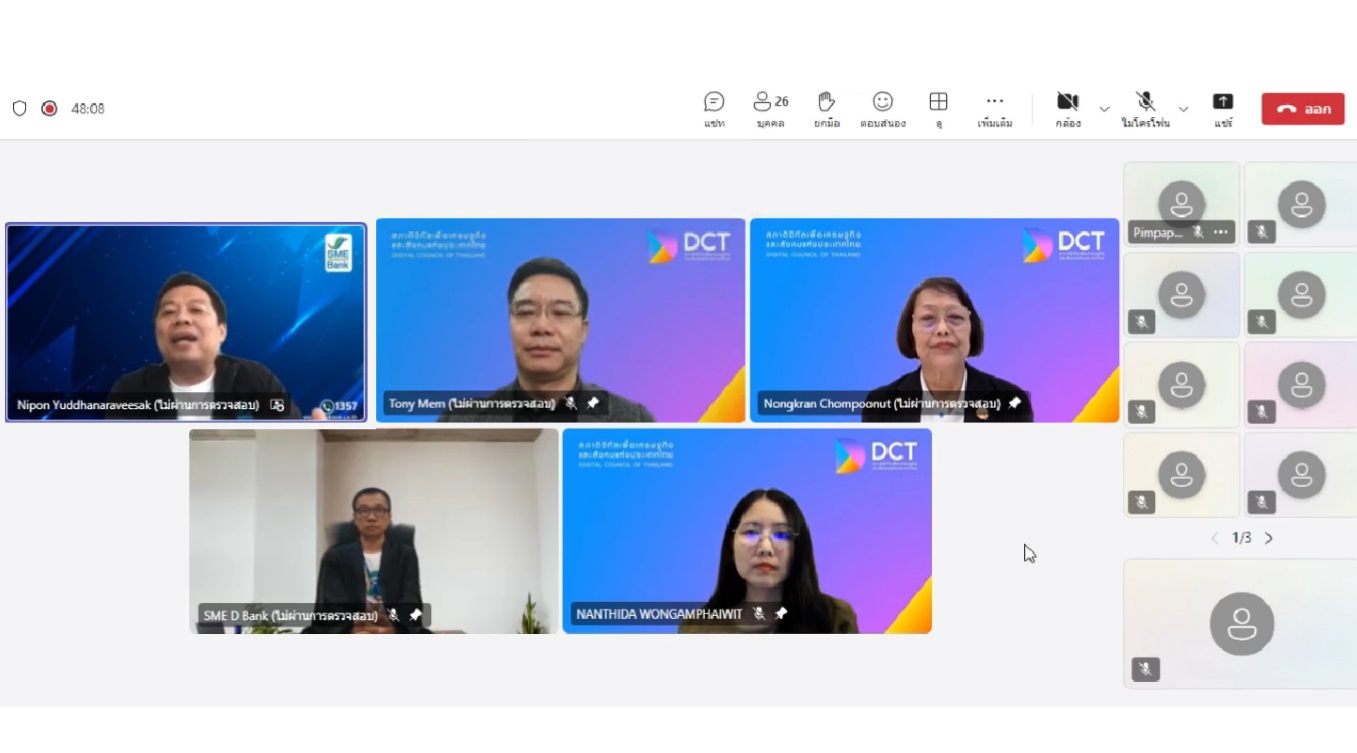This screenshot has height=753, width=1357.
Task: Click the red recording indicator
Action: coord(49,108)
